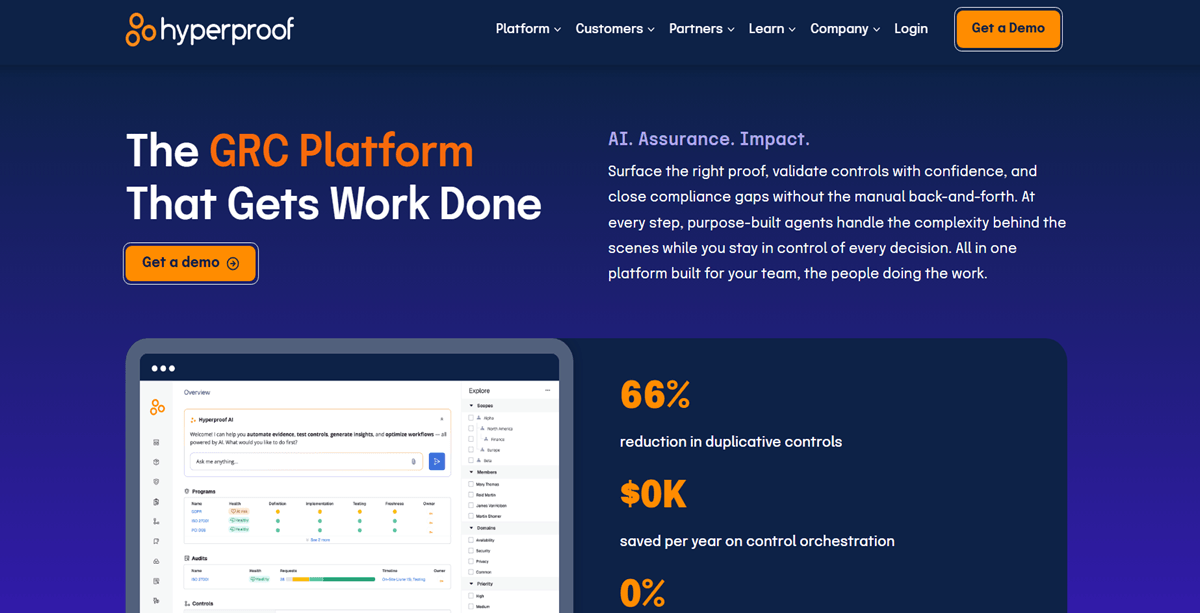Collapse the Members section in Explore
This screenshot has height=613, width=1200.
[471, 472]
